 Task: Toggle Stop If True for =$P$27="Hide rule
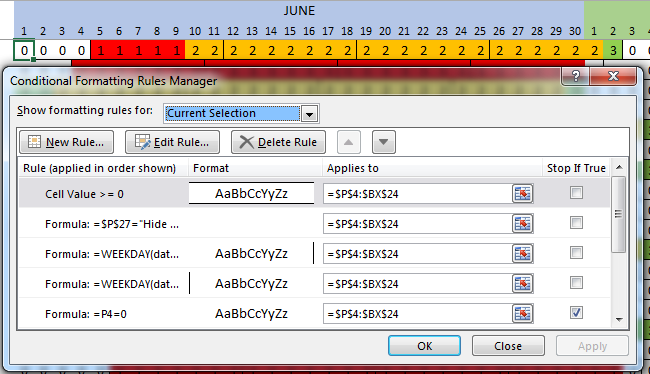point(576,223)
